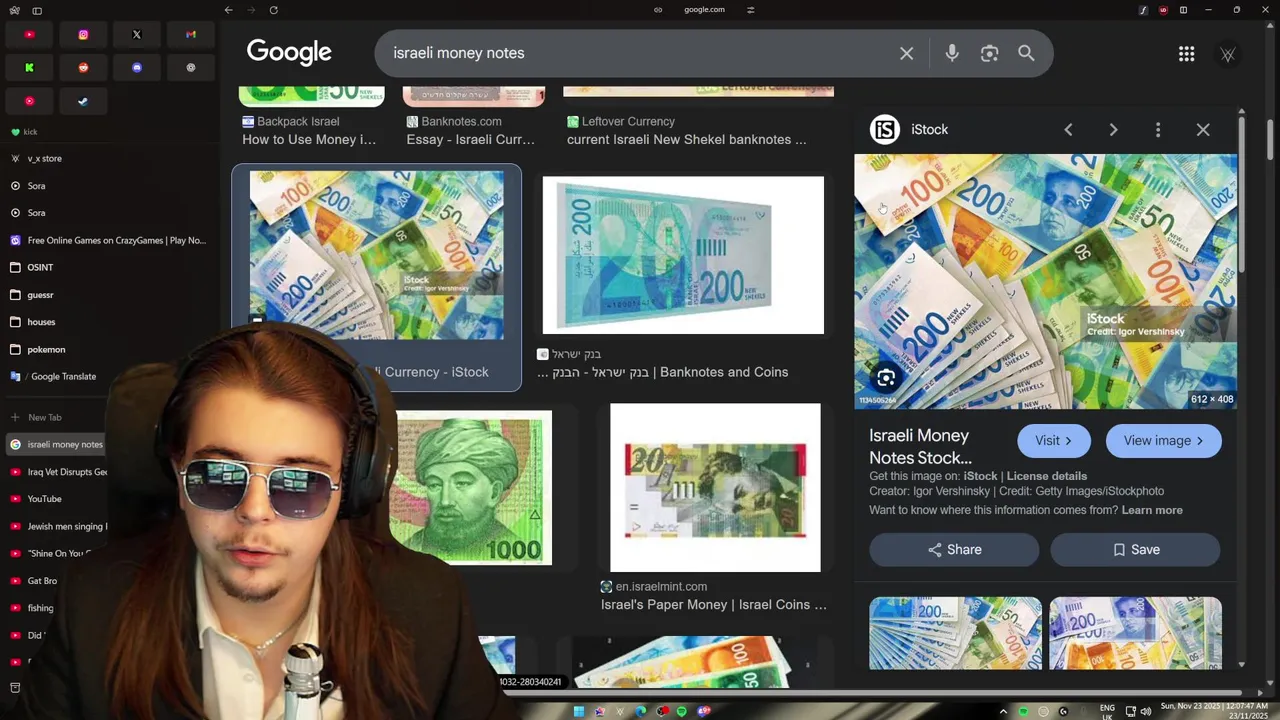Click the View image button
This screenshot has height=720, width=1280.
(x=1163, y=441)
